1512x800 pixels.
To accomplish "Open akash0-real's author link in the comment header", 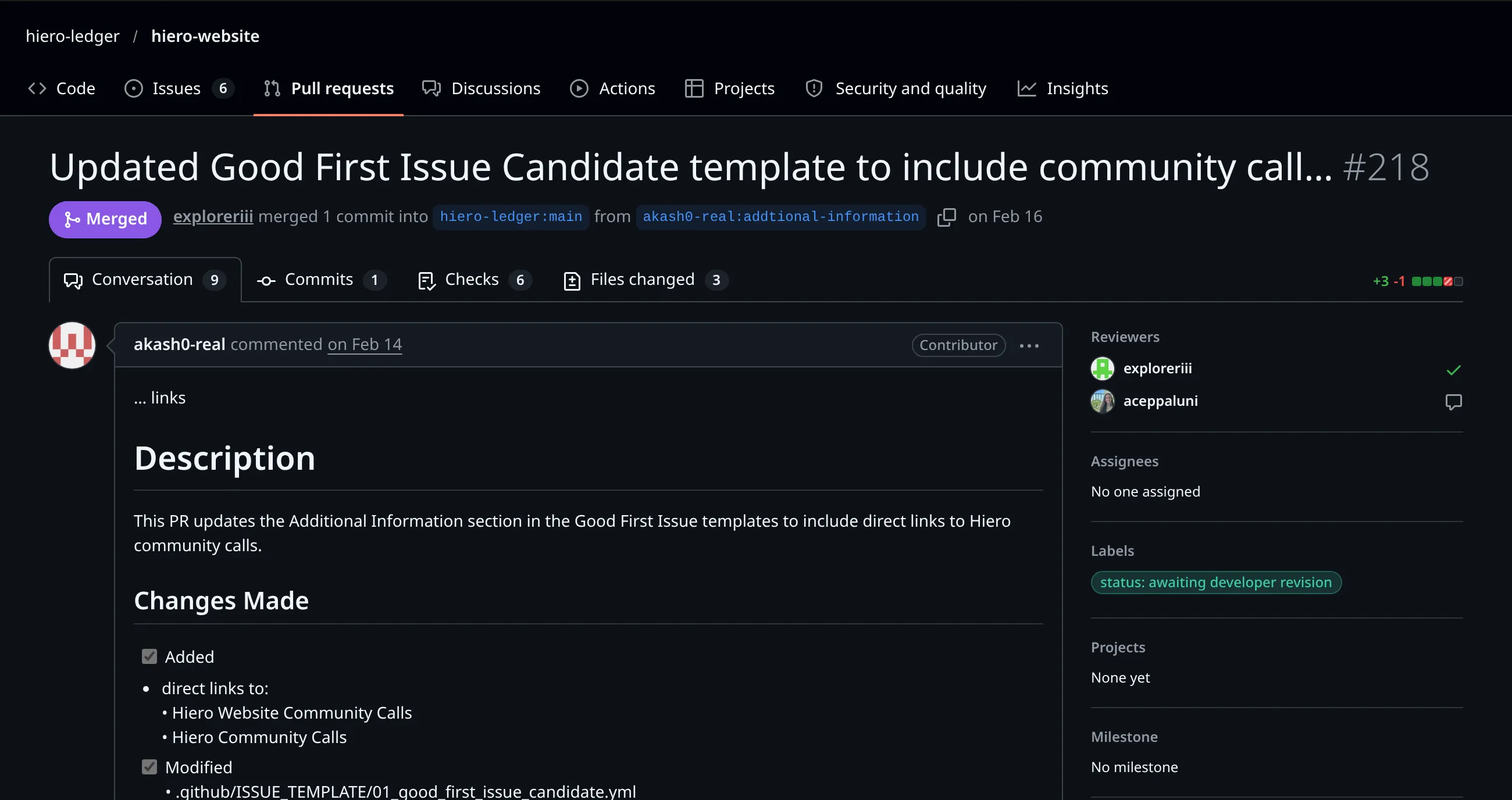I will (180, 345).
